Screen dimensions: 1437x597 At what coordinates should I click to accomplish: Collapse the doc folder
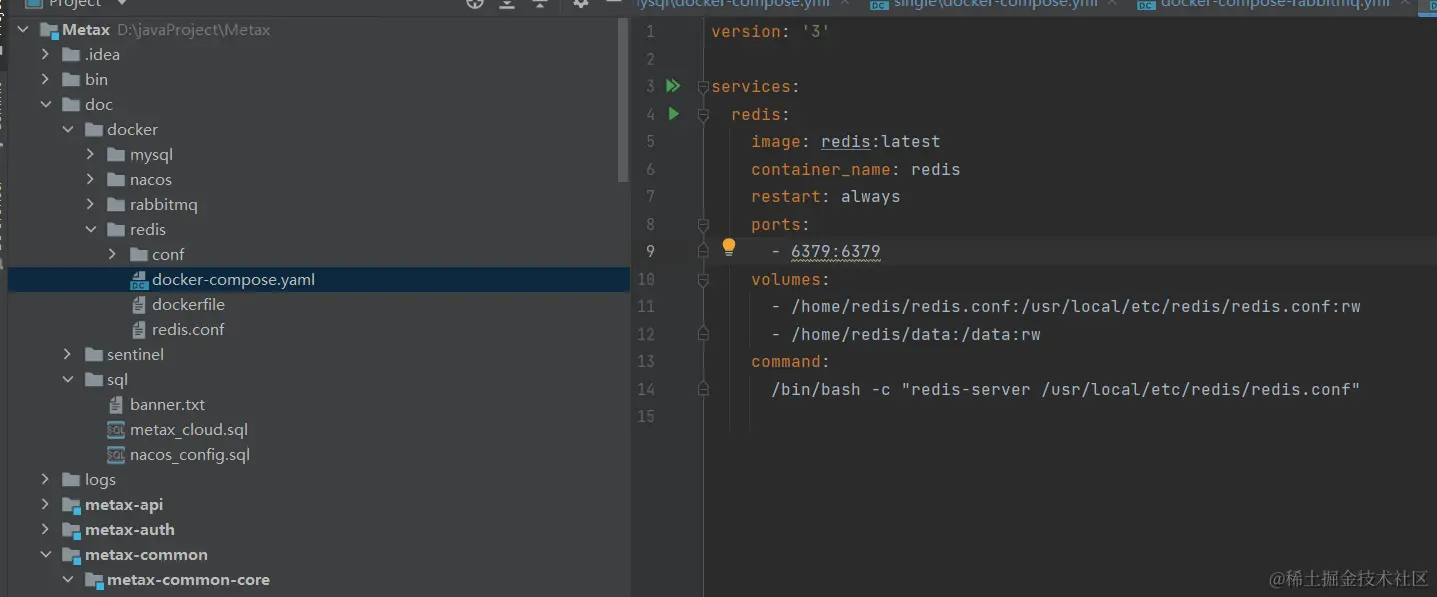pyautogui.click(x=45, y=105)
